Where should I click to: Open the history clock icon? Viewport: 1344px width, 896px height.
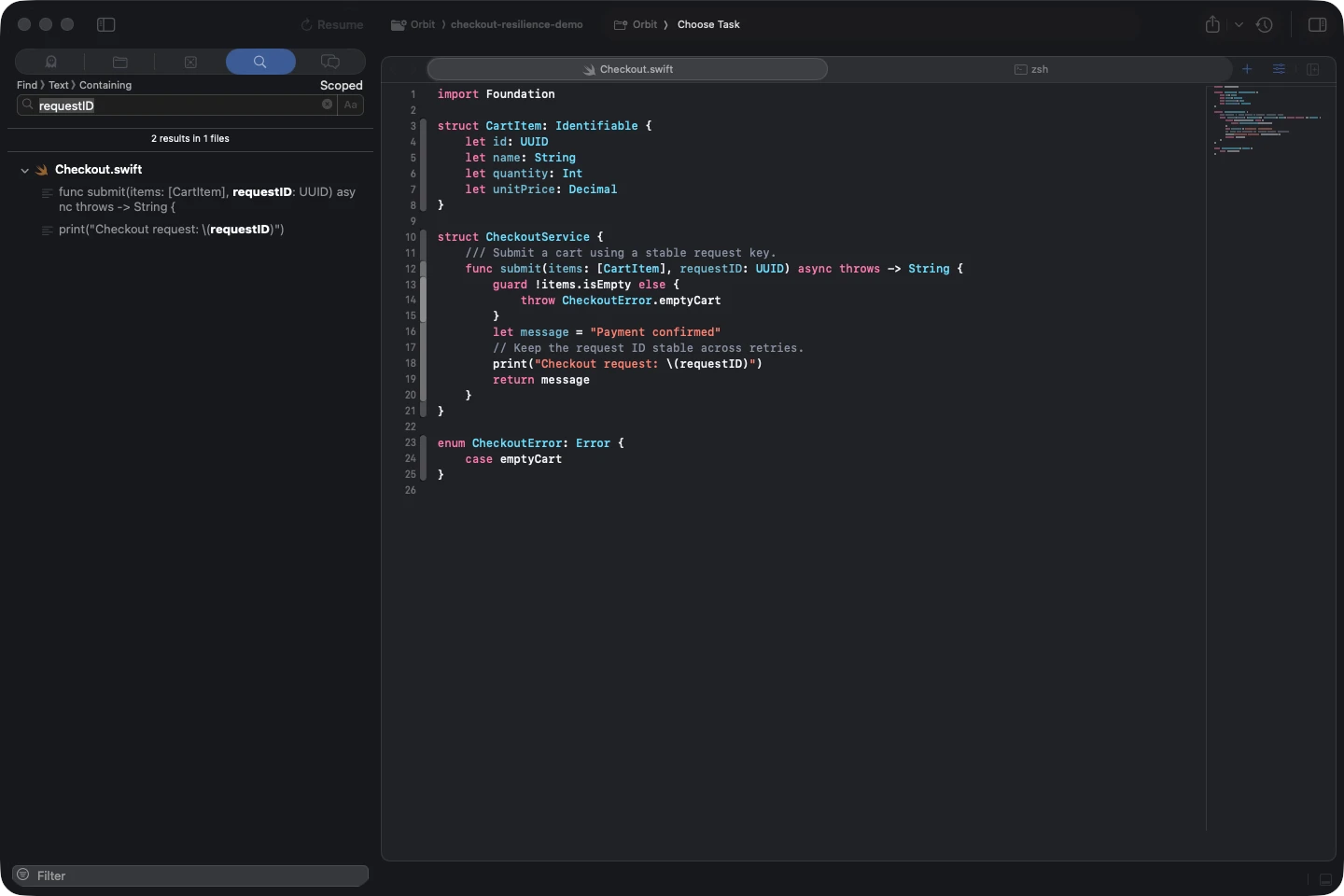coord(1265,25)
